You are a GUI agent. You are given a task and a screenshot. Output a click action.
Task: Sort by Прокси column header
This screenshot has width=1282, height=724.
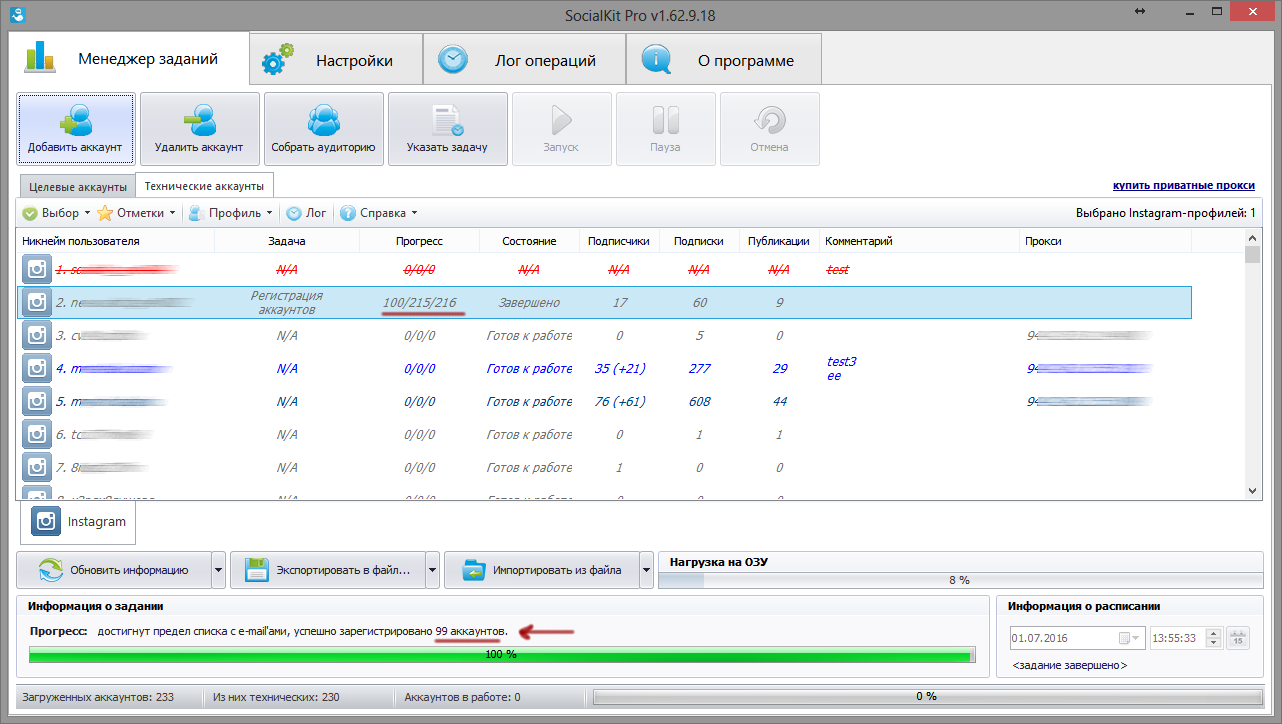coord(1106,241)
